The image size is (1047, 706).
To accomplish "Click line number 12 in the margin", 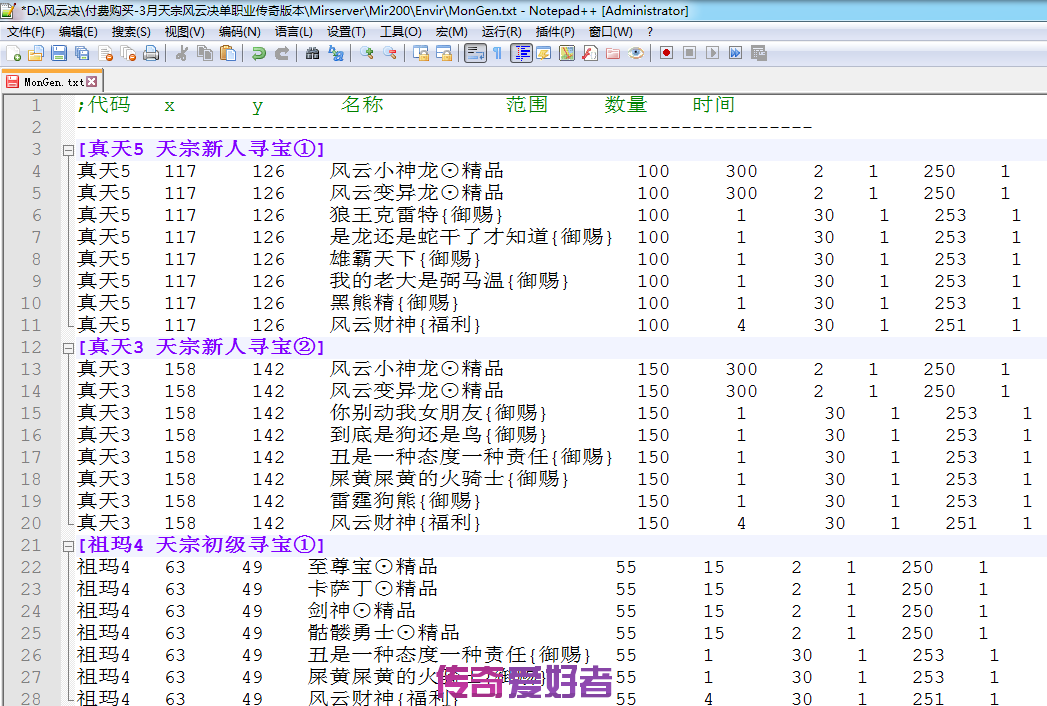I will pos(31,347).
